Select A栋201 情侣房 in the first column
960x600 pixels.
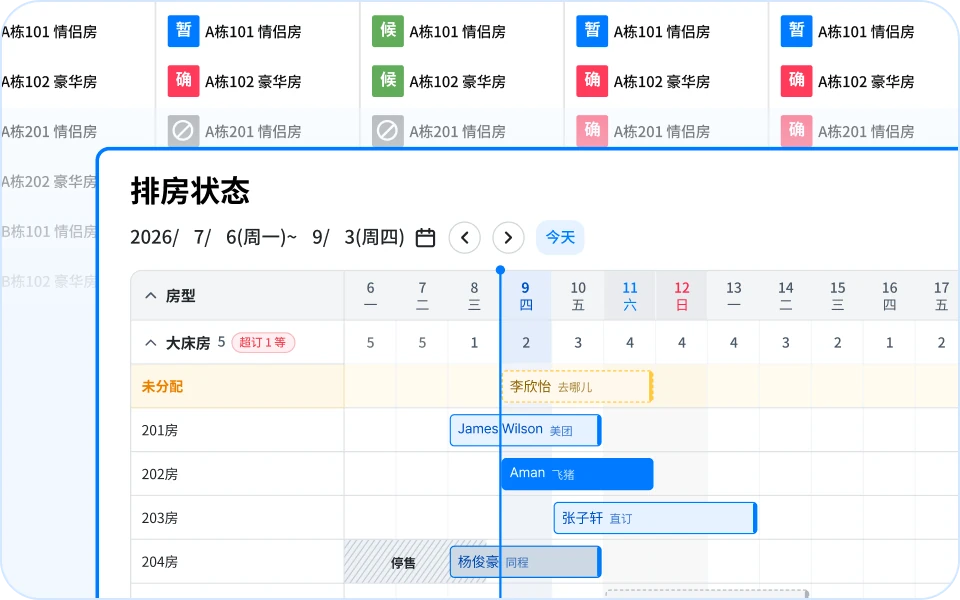click(x=49, y=132)
